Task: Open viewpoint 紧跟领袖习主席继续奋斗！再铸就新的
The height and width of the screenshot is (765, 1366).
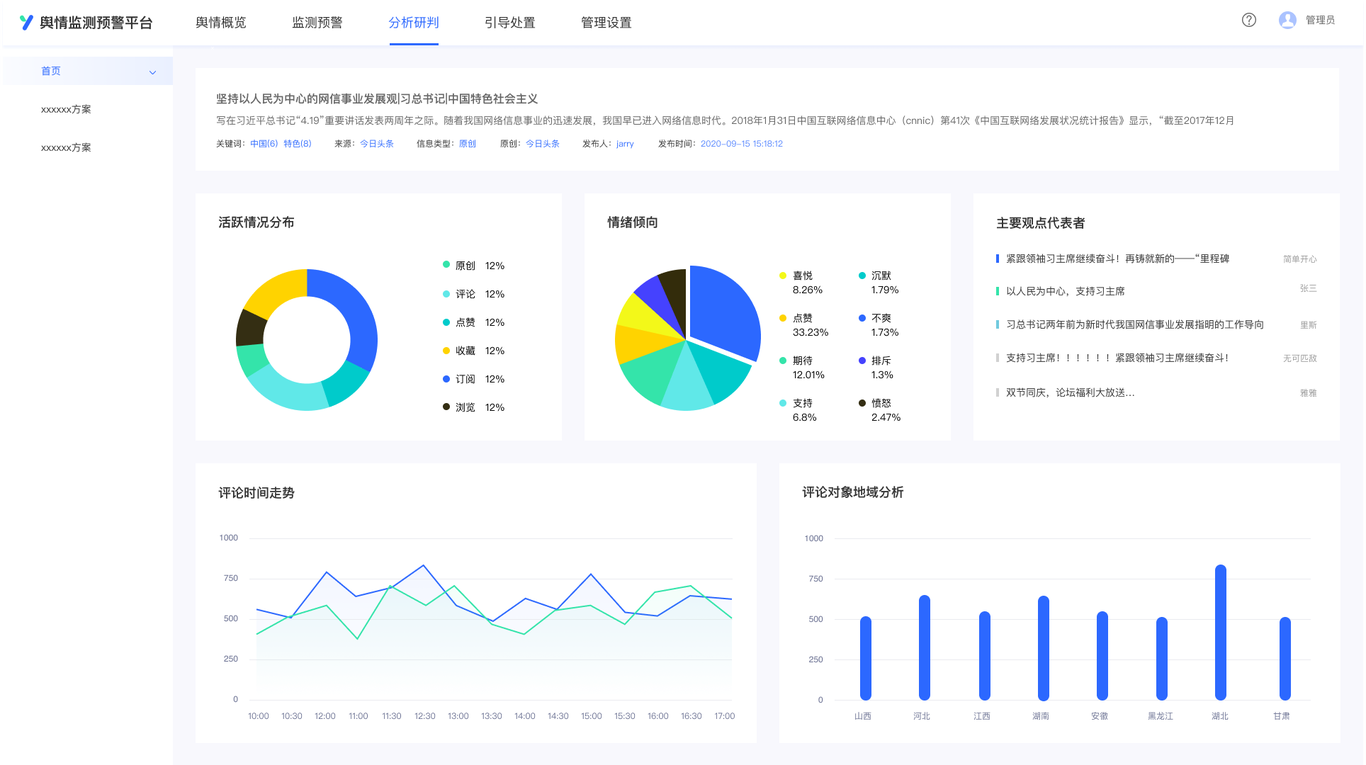Action: 1117,259
